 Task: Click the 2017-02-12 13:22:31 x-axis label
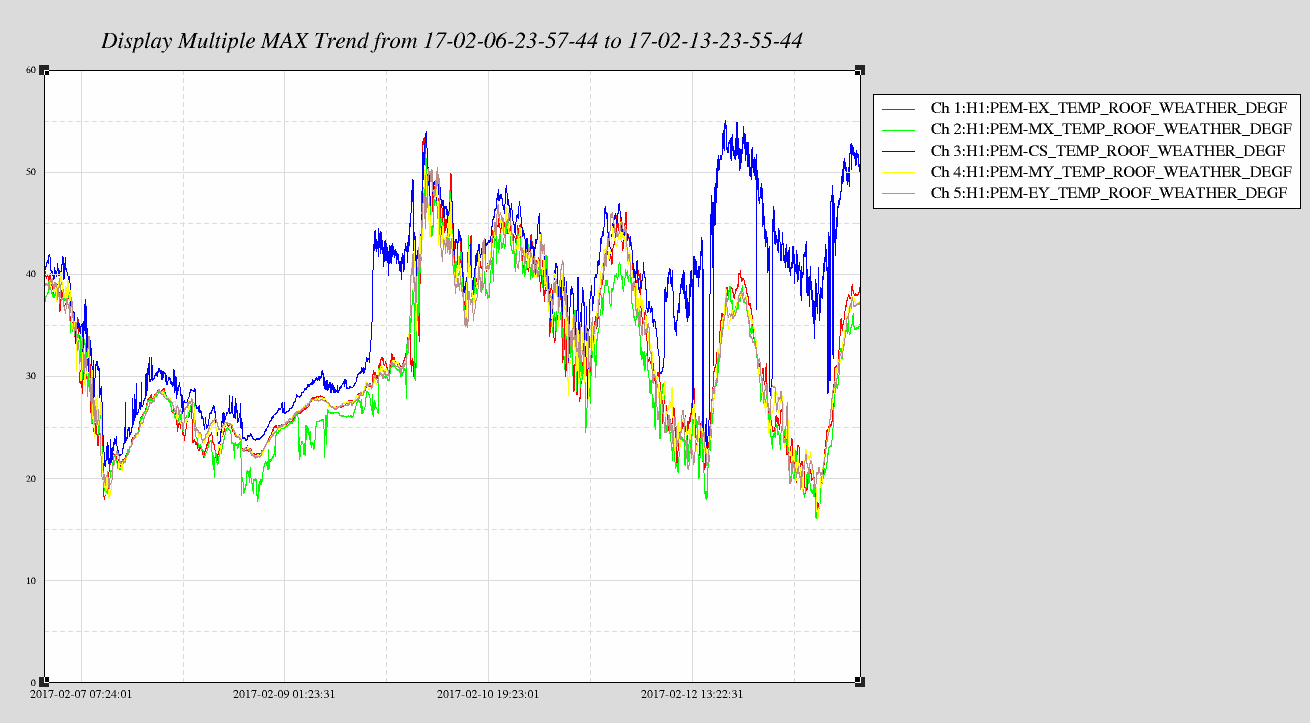[692, 693]
